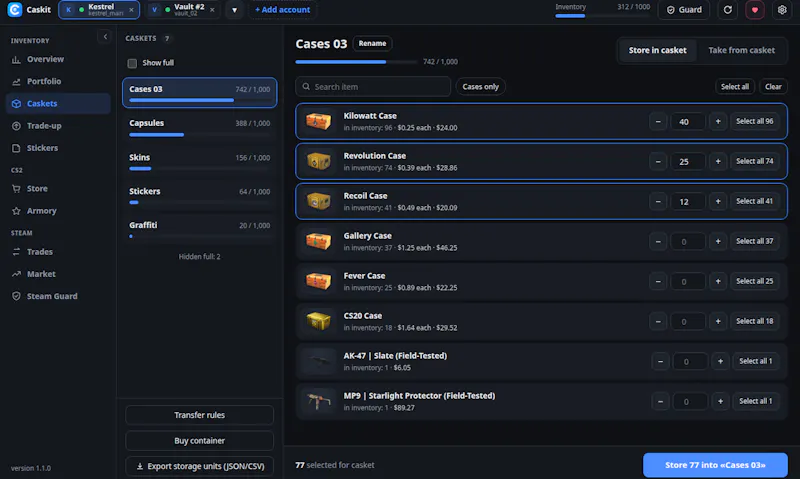Select the Cases 03 casket
This screenshot has height=479, width=800.
(x=199, y=93)
